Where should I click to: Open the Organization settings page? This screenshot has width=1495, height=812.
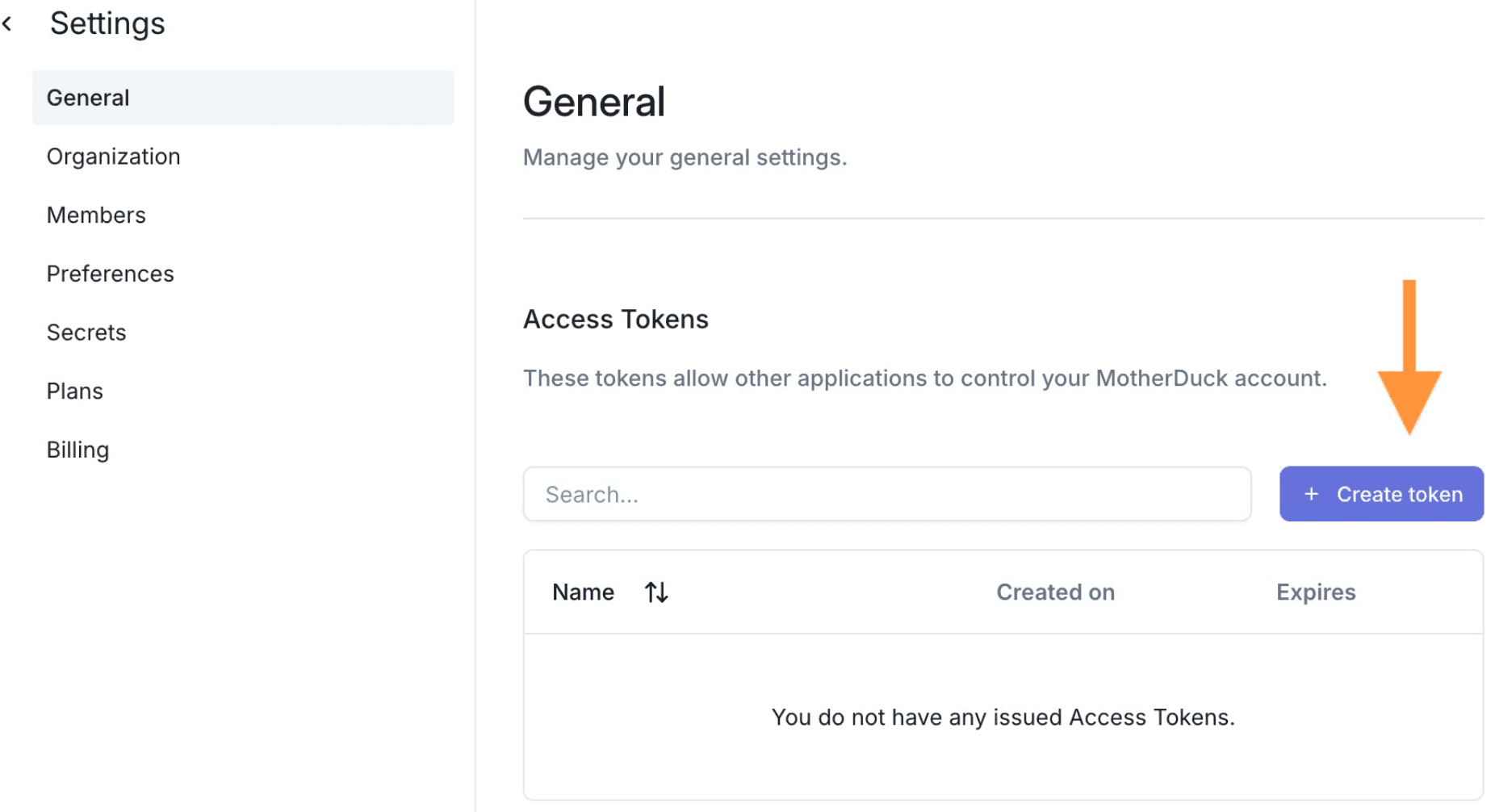pos(113,157)
